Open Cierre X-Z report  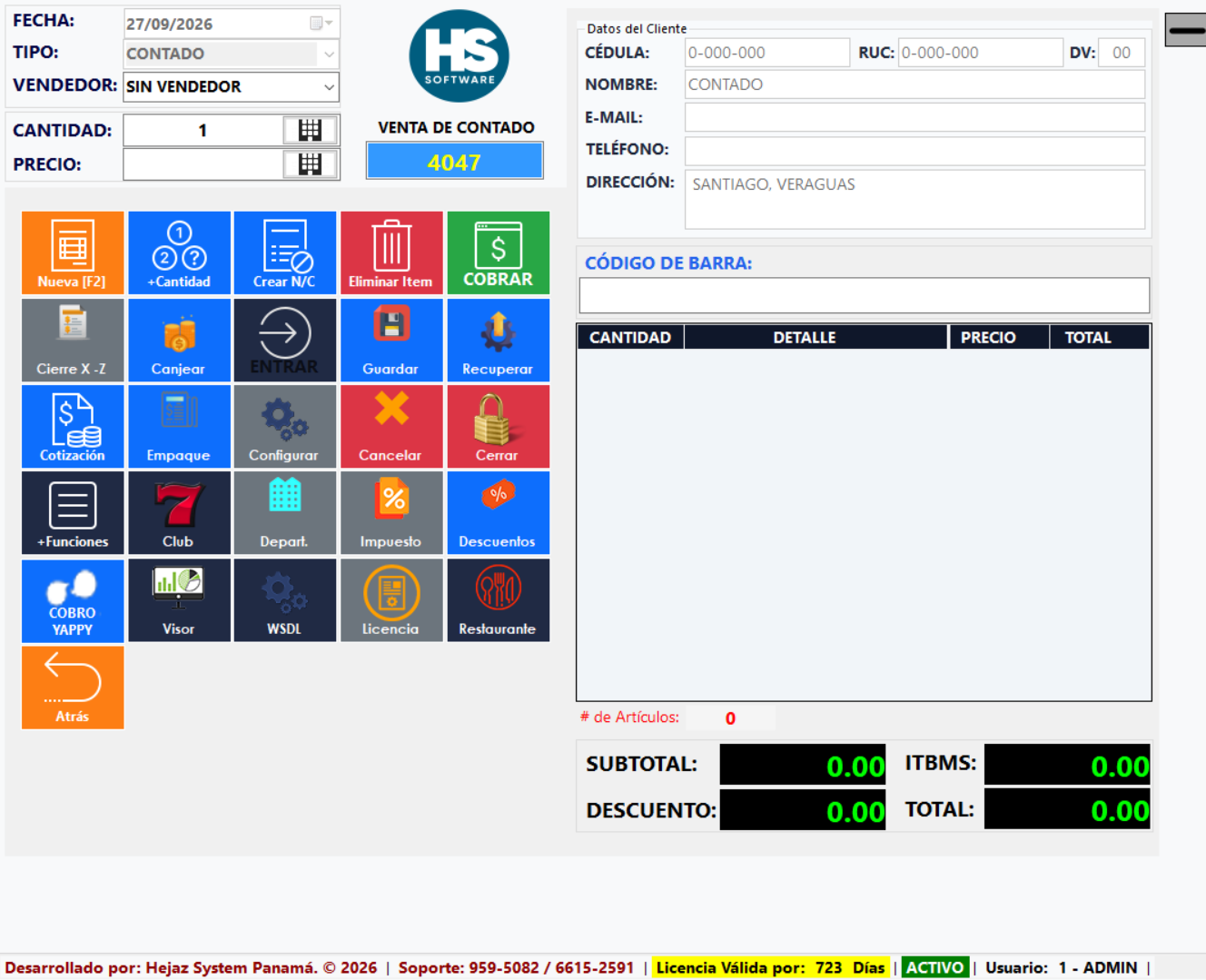tap(73, 340)
